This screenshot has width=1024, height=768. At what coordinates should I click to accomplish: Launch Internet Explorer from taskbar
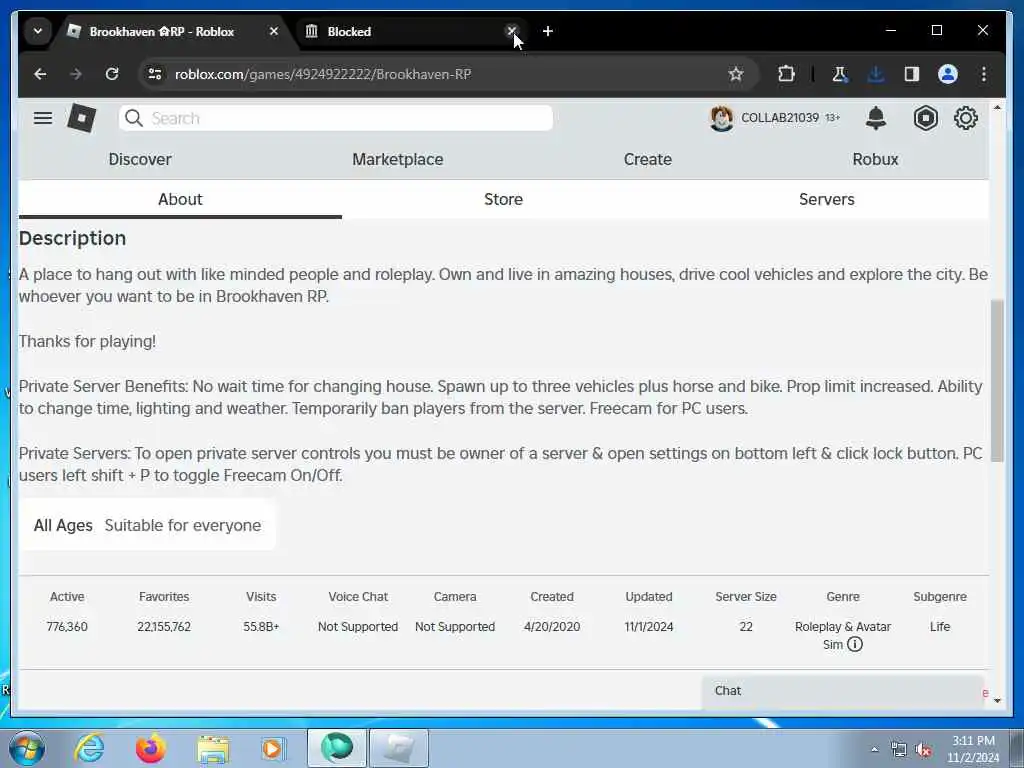click(89, 748)
